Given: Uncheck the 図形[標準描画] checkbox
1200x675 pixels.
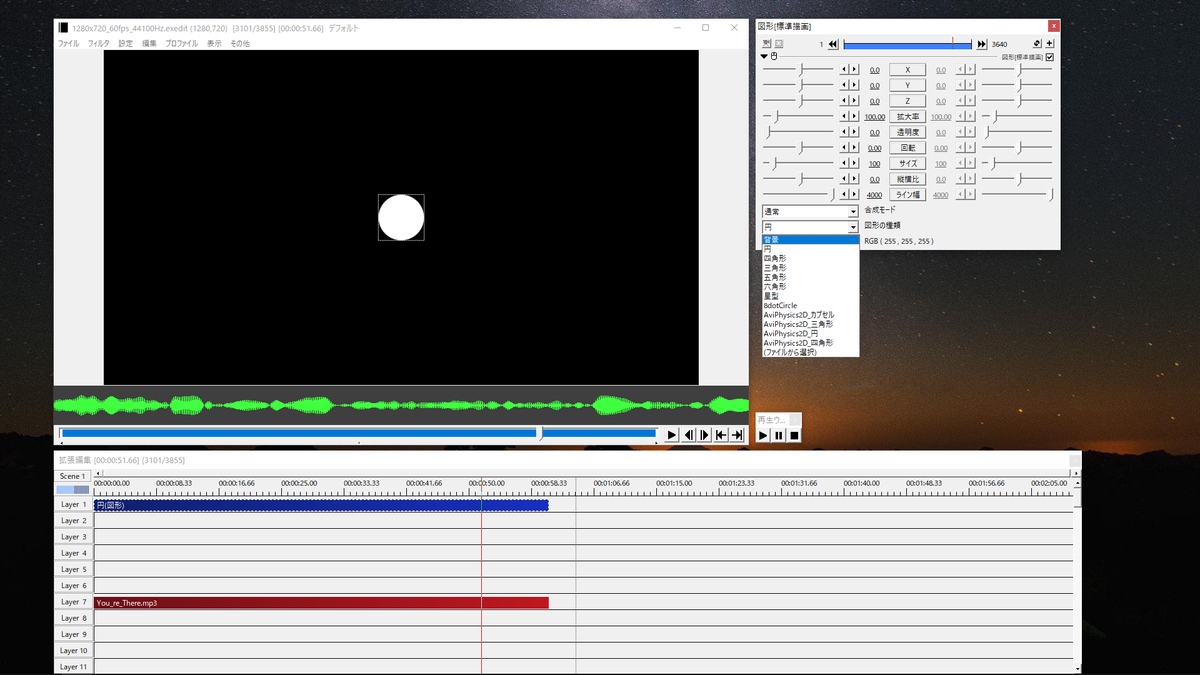Looking at the screenshot, I should [1049, 57].
